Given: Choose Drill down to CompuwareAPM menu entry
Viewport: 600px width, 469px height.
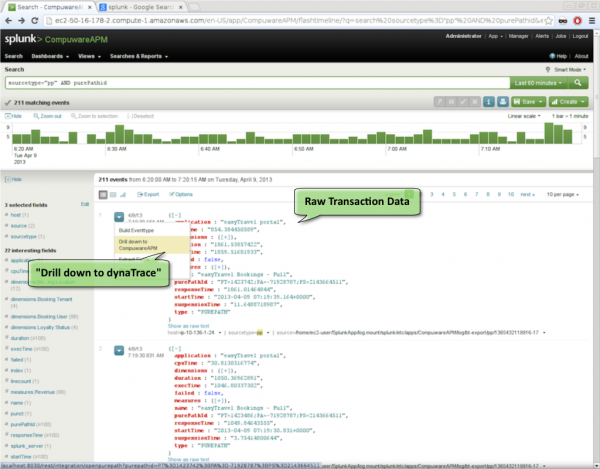Looking at the screenshot, I should point(152,245).
